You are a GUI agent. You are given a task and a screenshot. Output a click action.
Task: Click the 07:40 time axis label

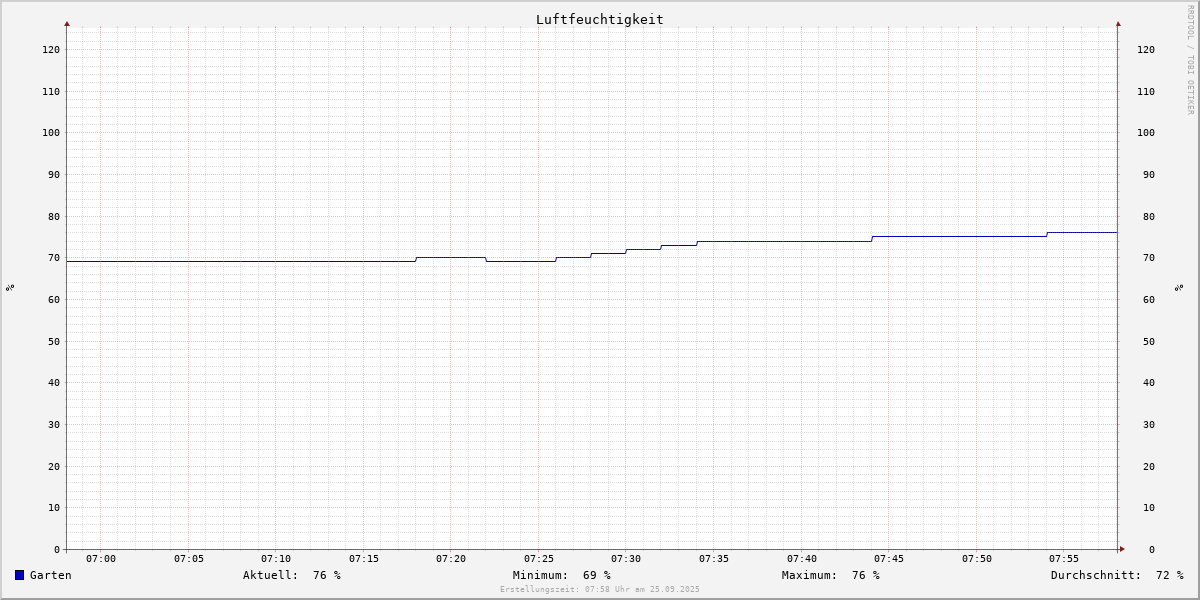tap(802, 559)
